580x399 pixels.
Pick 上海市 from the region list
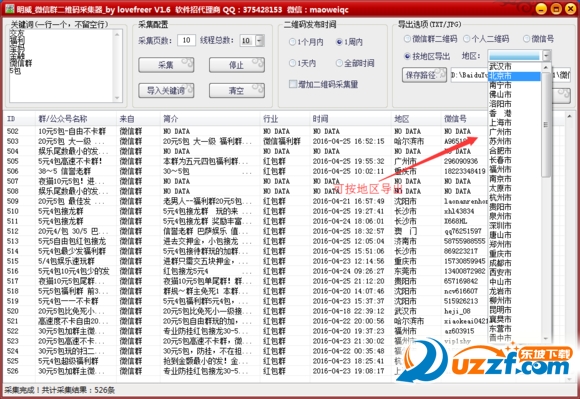[515, 122]
